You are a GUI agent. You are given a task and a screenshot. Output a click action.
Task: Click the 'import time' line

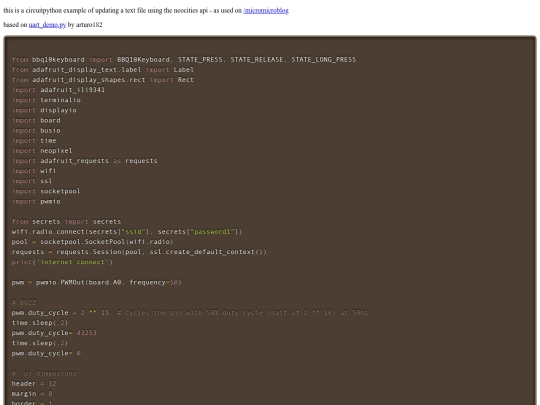[34, 141]
